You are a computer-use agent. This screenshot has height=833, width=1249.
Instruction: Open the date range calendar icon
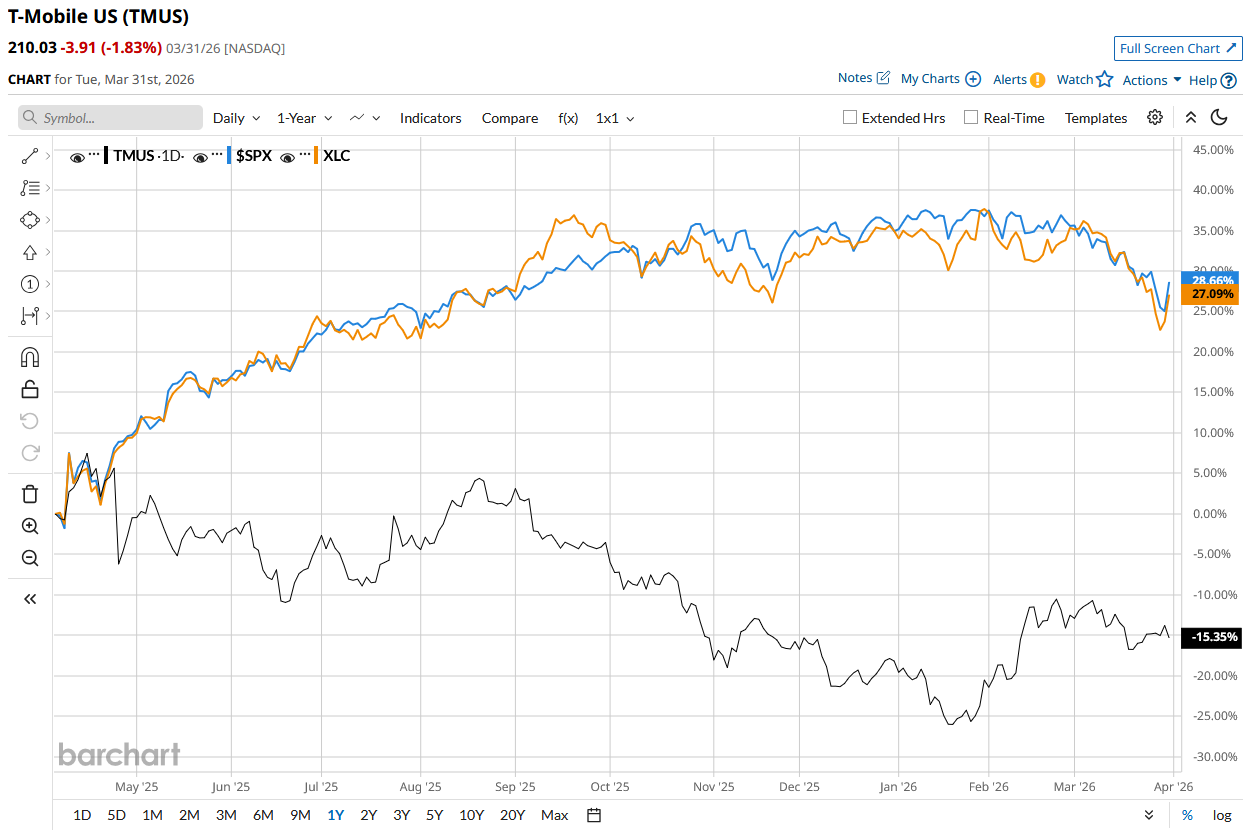pyautogui.click(x=594, y=815)
